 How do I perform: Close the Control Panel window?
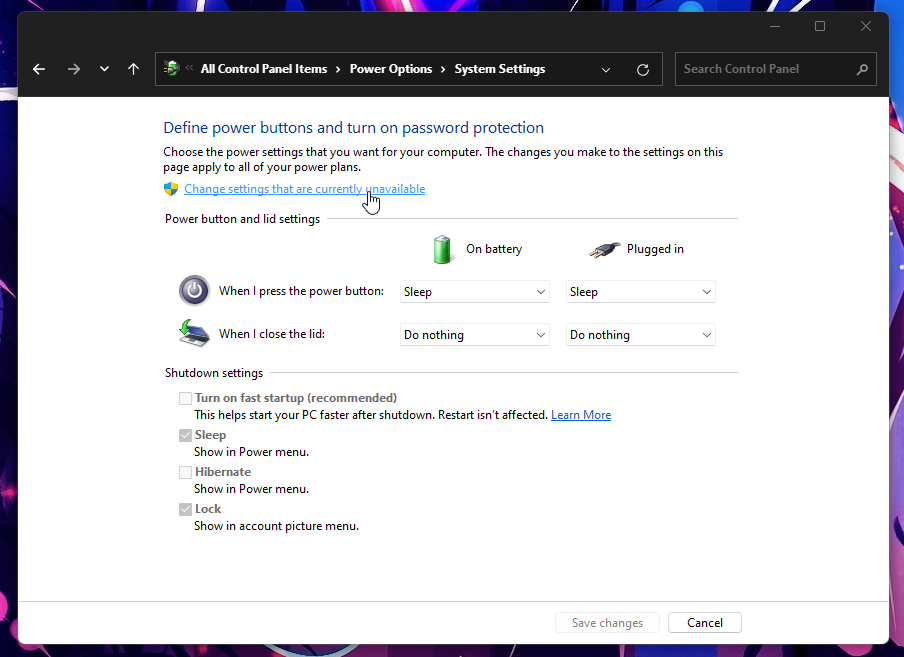[x=865, y=27]
